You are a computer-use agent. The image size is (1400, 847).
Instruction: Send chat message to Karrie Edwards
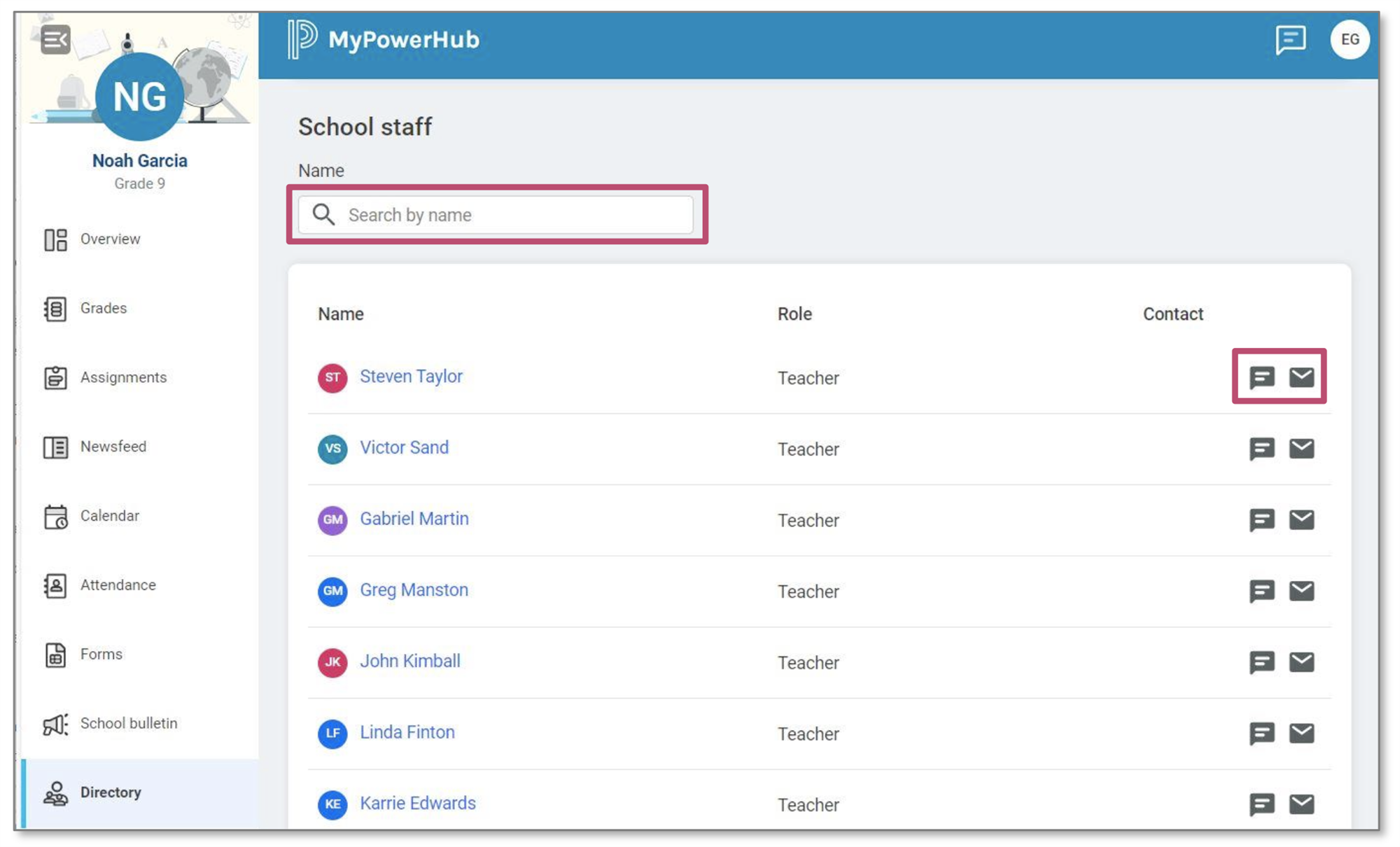(x=1262, y=805)
